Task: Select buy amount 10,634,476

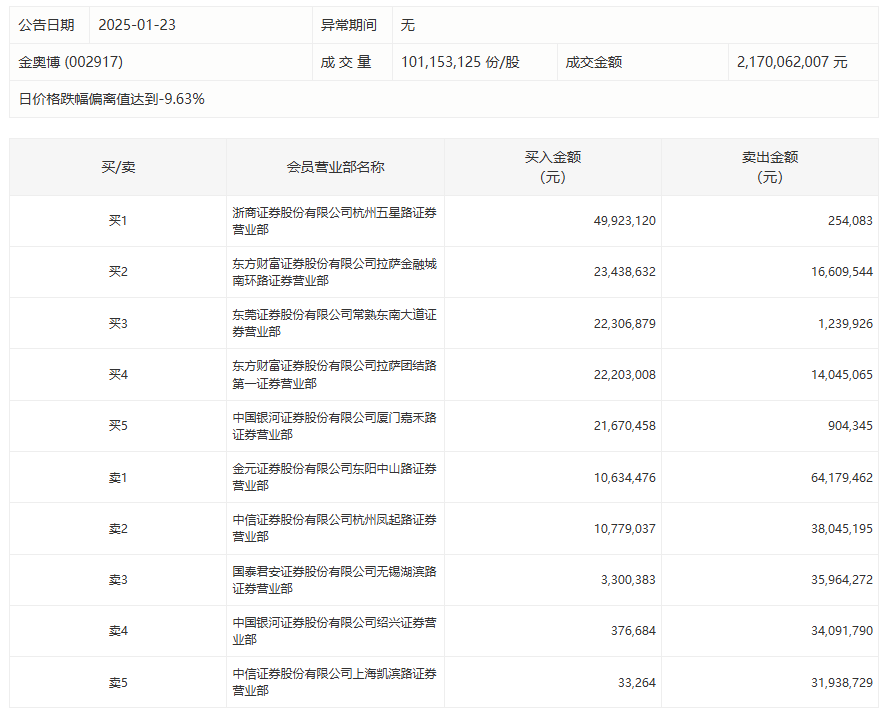Action: click(624, 478)
